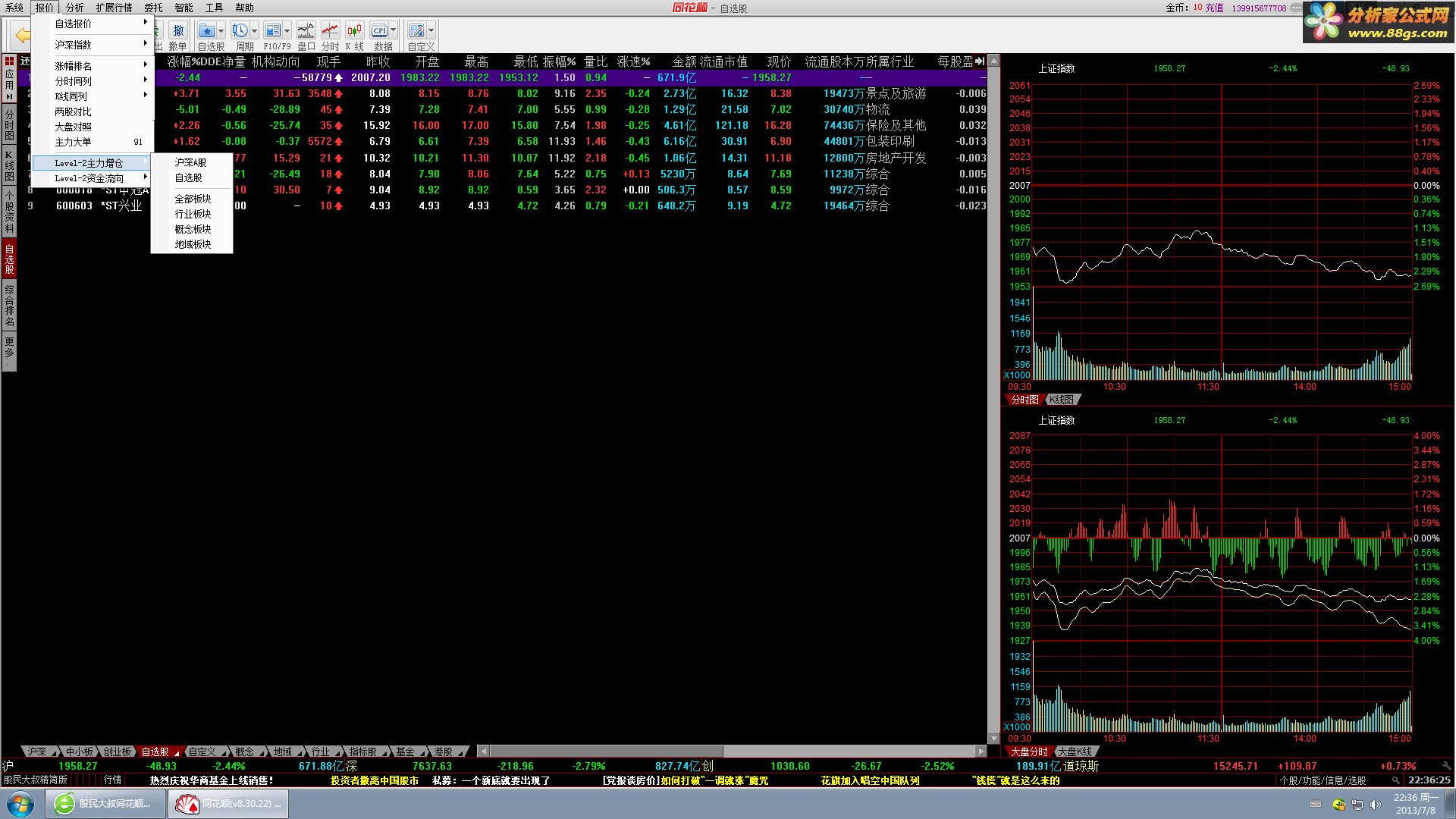
Task: Click news headline 花旗加入唱空中国队列
Action: click(870, 780)
